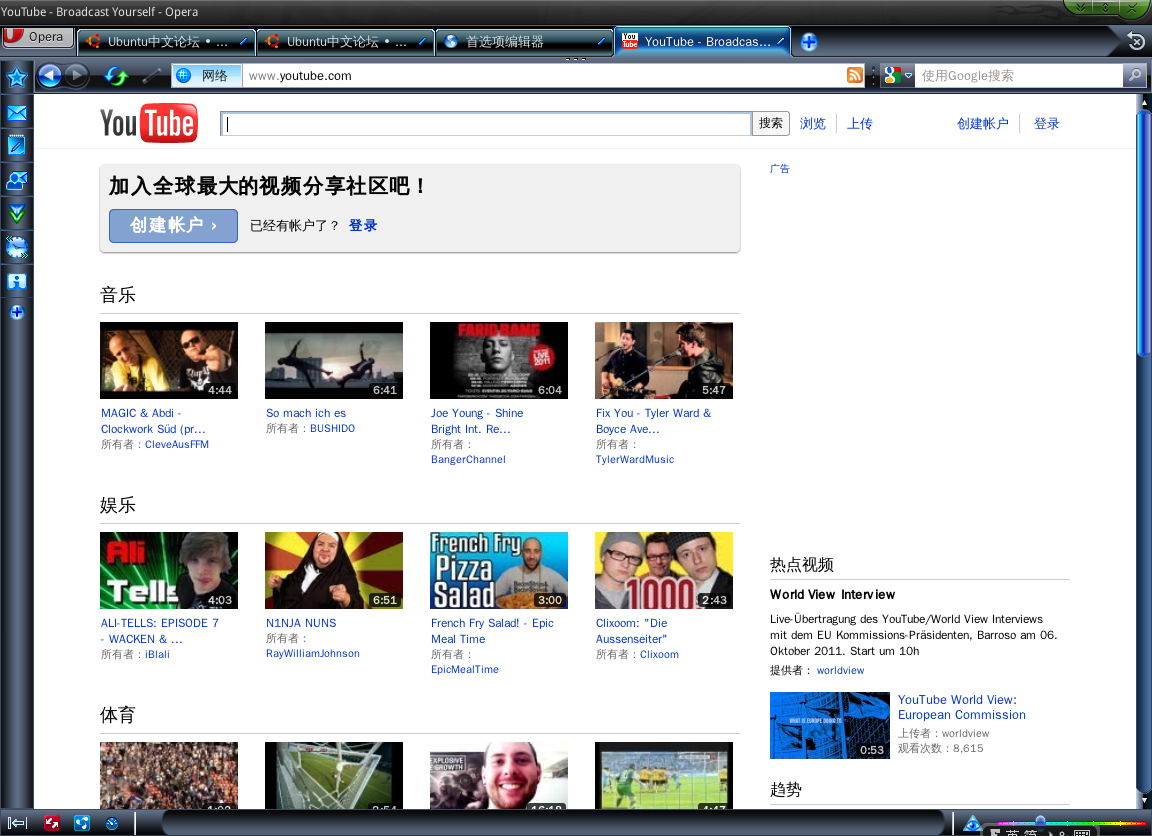The width and height of the screenshot is (1152, 836).
Task: Go back with the Back arrow button
Action: 49,76
